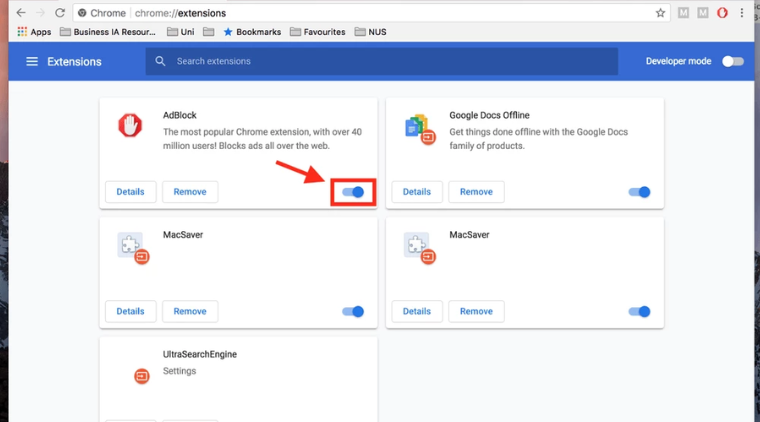Toggle Developer mode on
The image size is (760, 422).
tap(732, 62)
